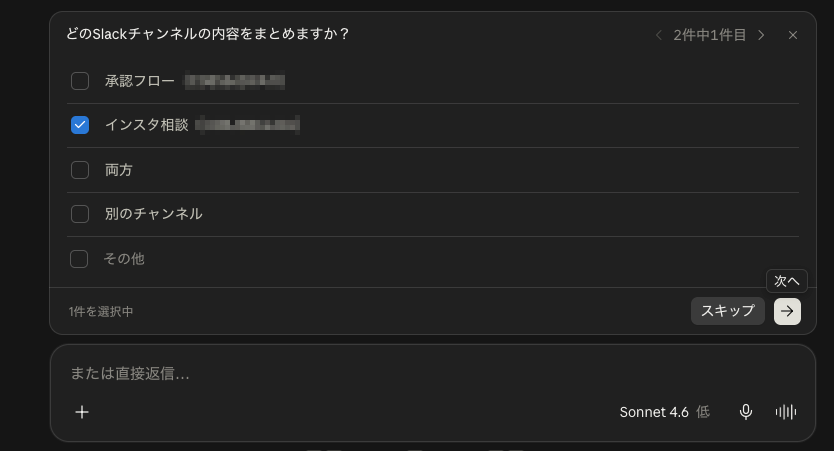Click the スキップ button
The height and width of the screenshot is (451, 834).
[x=728, y=311]
